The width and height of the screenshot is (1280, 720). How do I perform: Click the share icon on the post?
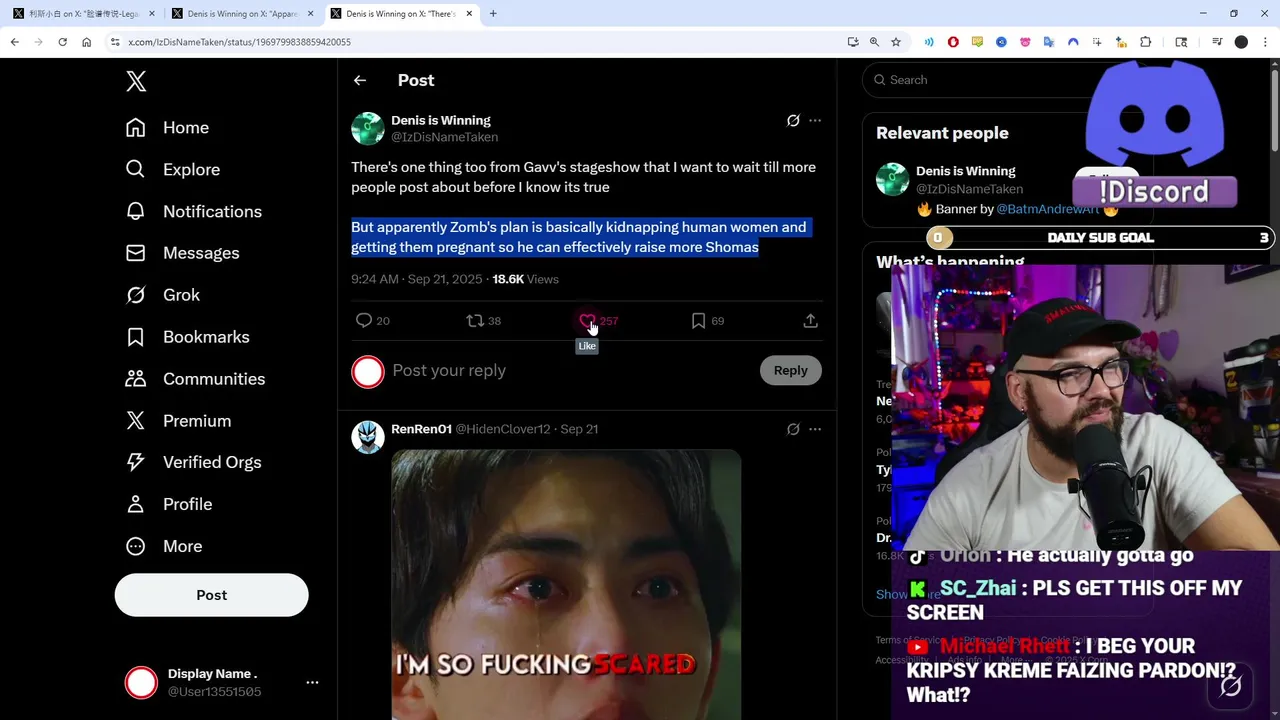[x=810, y=321]
